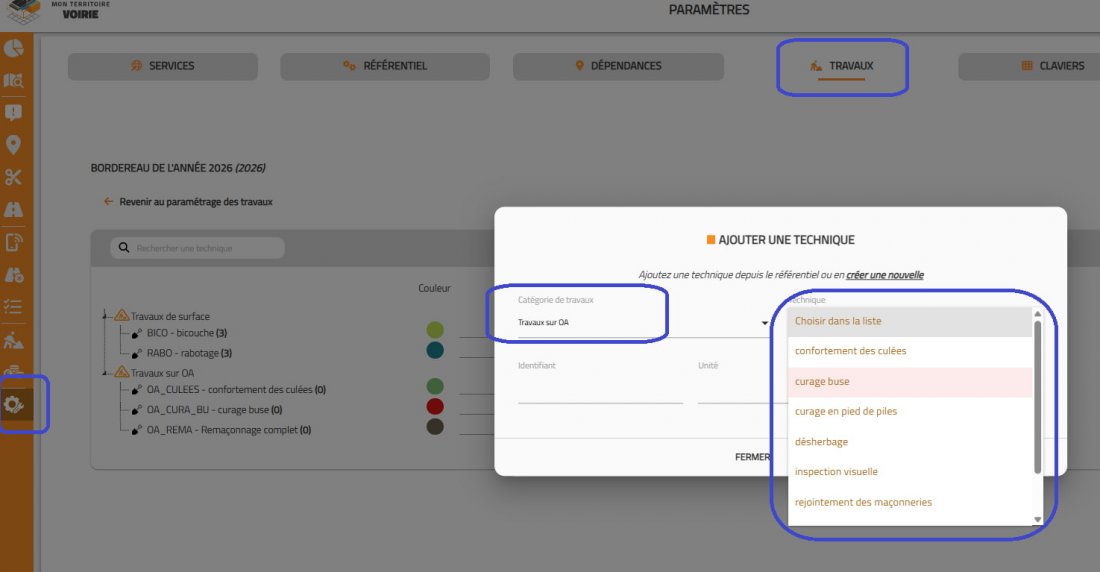This screenshot has height=572, width=1100.
Task: Click the checklist icon in the sidebar
Action: 14,307
